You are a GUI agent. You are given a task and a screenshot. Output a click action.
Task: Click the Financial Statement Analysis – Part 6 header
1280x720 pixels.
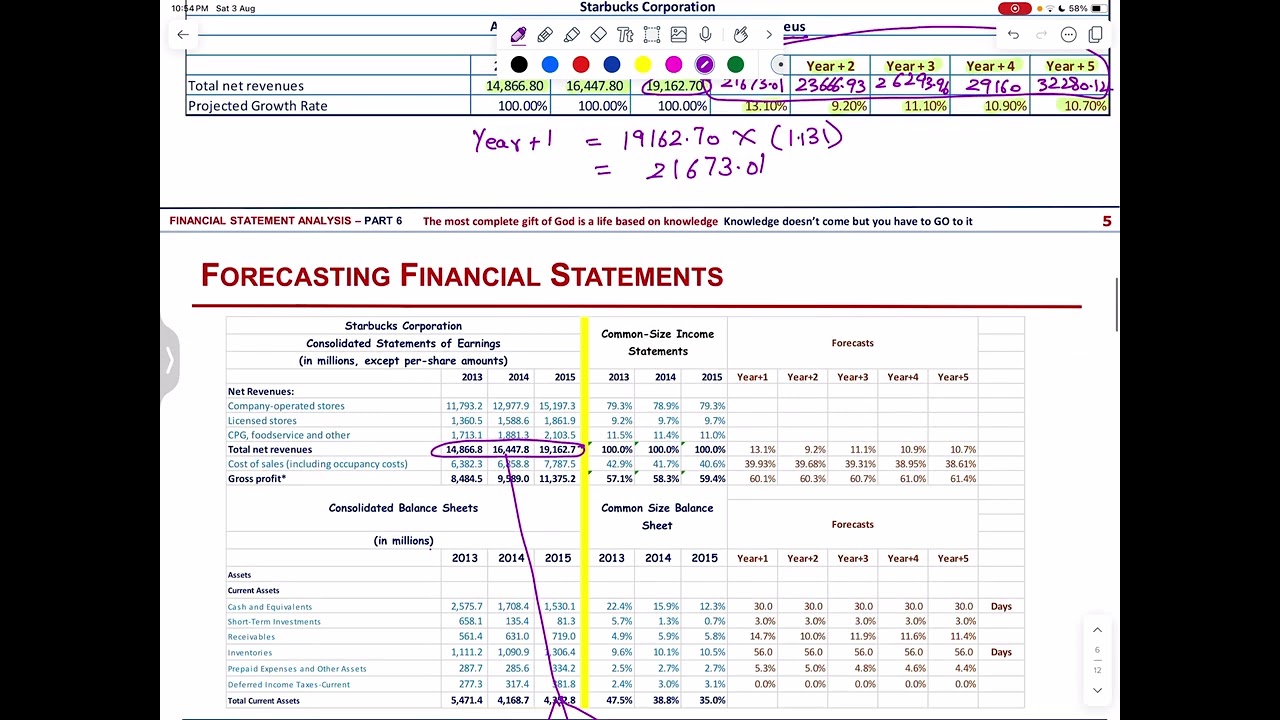tap(286, 221)
